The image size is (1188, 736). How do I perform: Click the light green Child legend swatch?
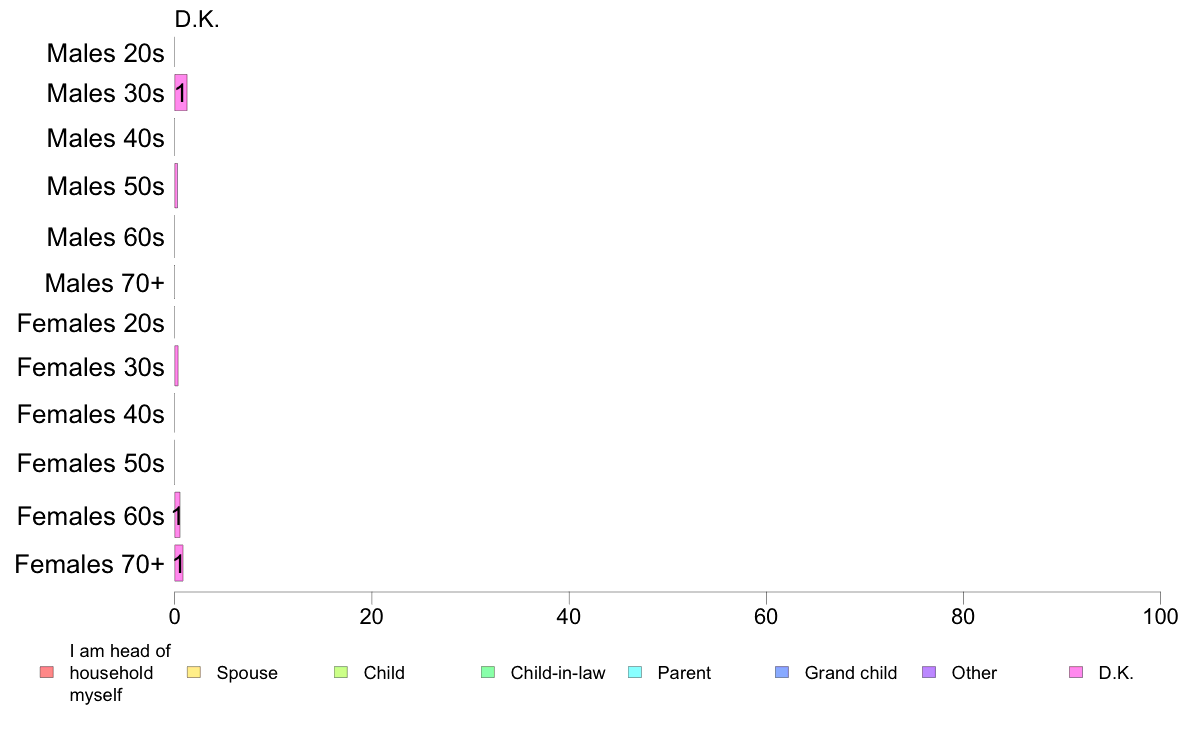[x=340, y=672]
